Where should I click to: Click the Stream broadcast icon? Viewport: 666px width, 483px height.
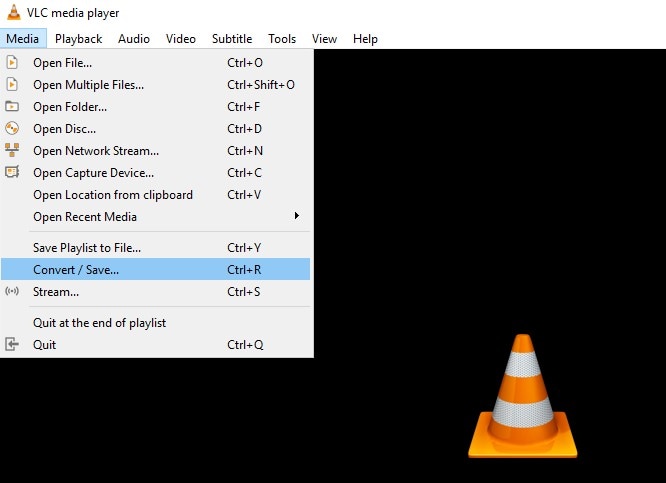click(12, 291)
